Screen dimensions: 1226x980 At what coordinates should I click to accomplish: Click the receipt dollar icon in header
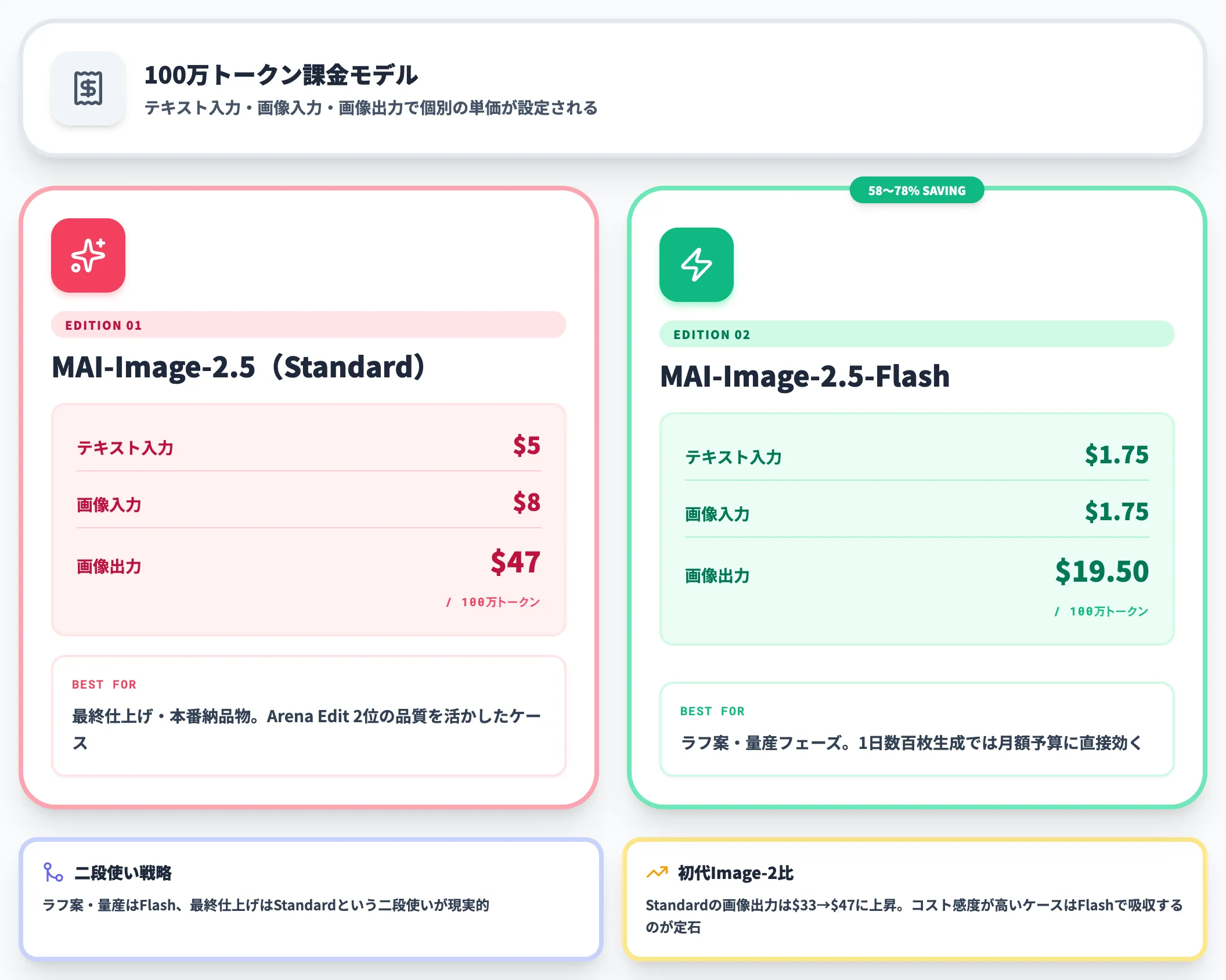[88, 88]
